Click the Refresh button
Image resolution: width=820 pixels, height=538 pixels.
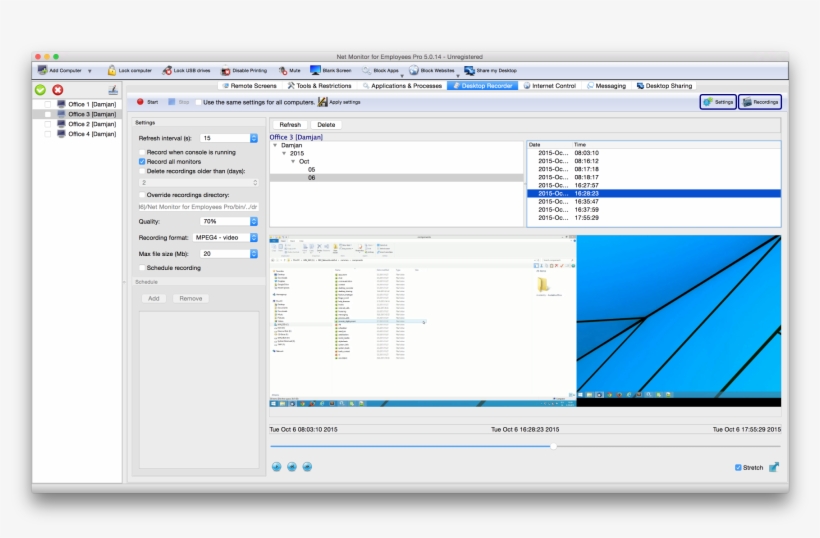tap(290, 124)
